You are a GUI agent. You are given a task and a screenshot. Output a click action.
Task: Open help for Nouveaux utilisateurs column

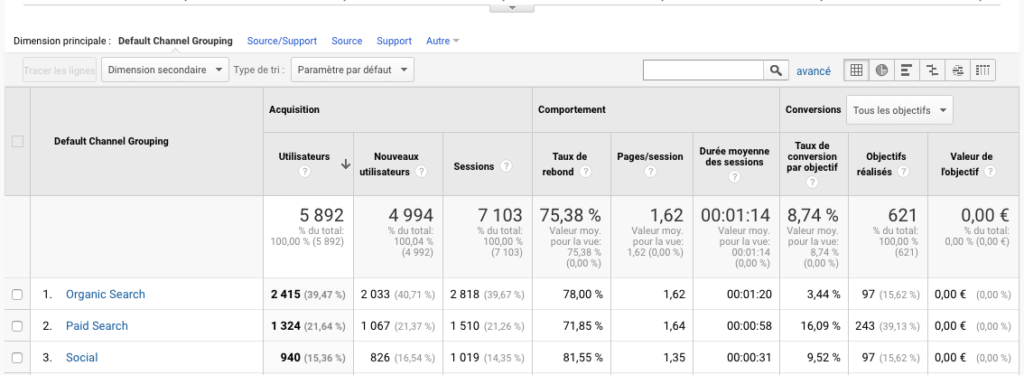[x=422, y=172]
